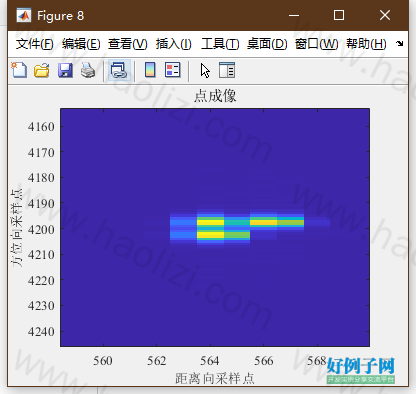Toggle the Link Plot toolbar icon
The image size is (416, 394).
pos(119,70)
